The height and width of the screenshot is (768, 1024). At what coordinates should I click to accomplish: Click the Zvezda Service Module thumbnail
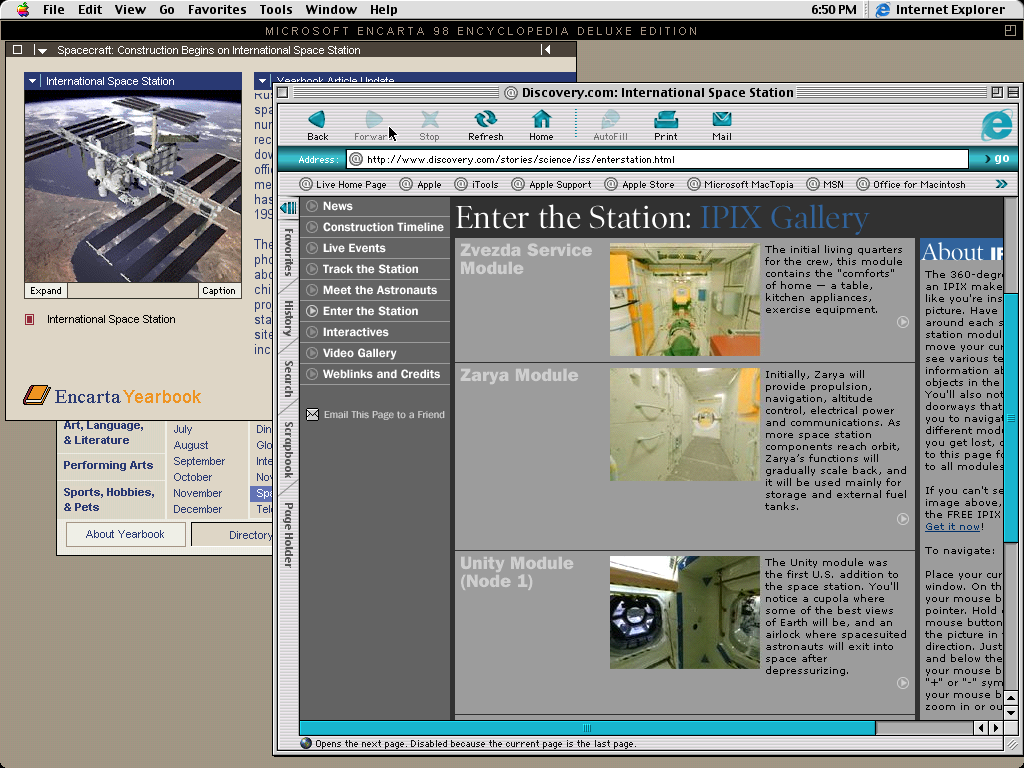(x=684, y=299)
